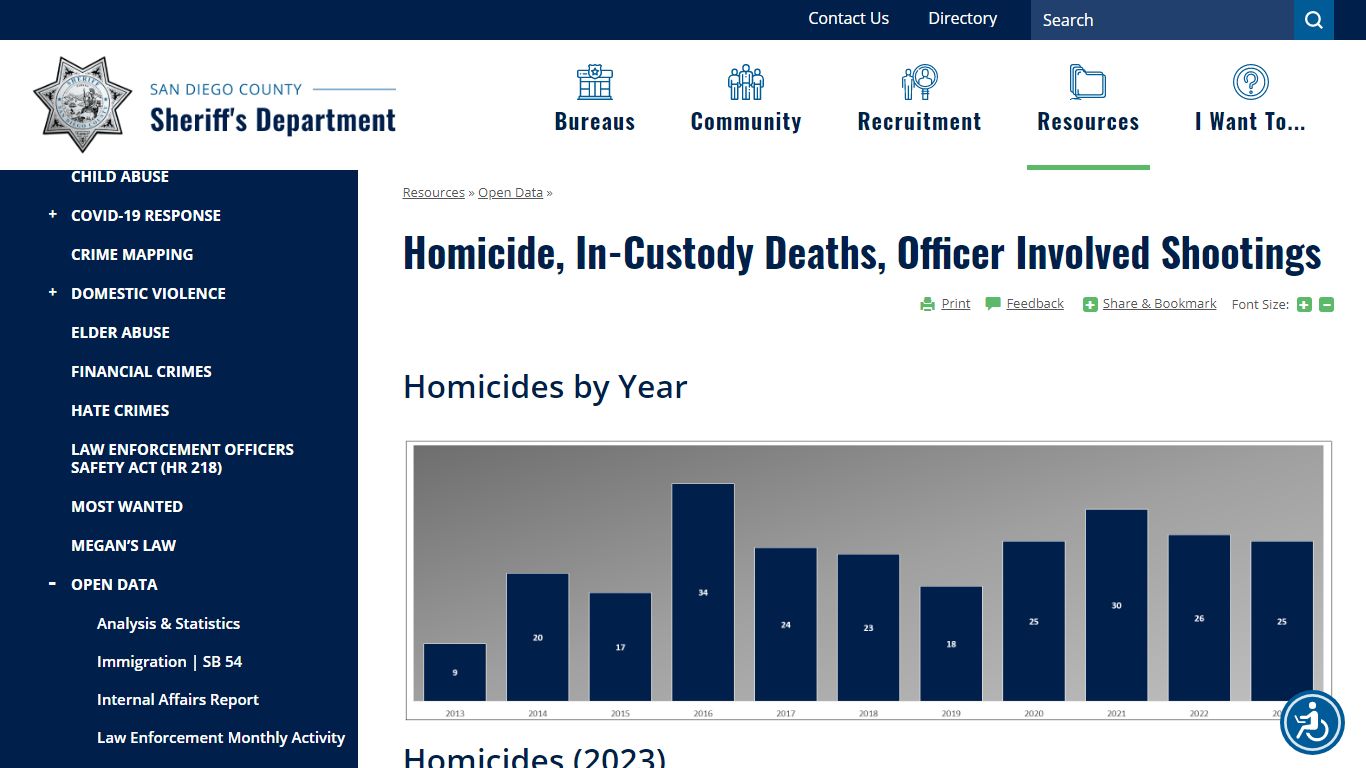
Task: Click the 2019 bar showing 18
Action: (x=951, y=644)
